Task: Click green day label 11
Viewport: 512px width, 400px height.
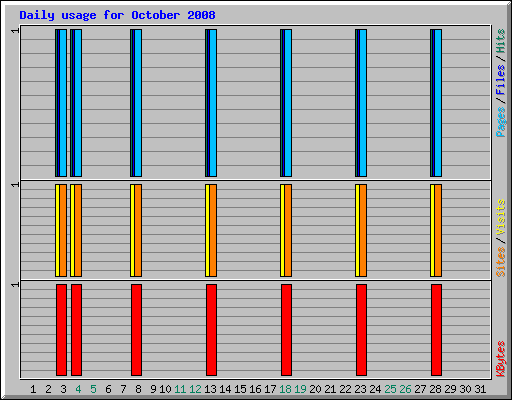Action: coord(180,389)
